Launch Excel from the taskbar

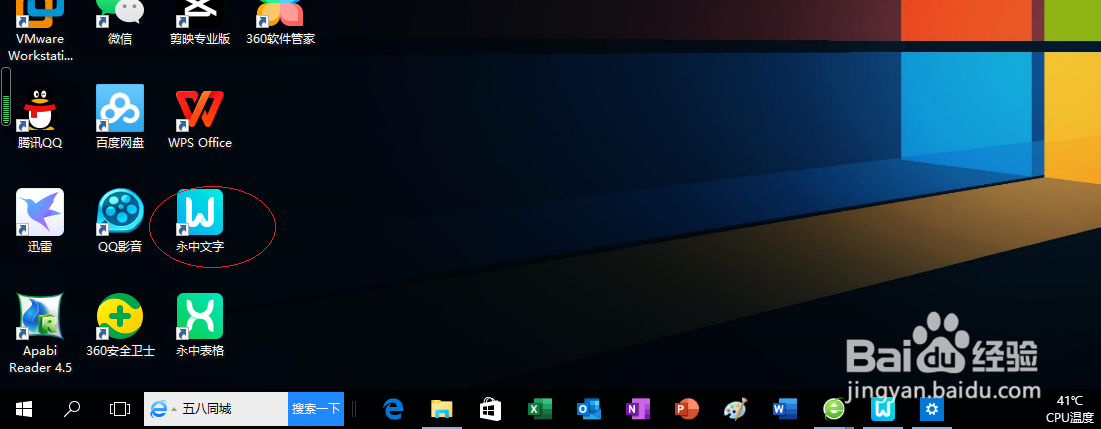pyautogui.click(x=540, y=409)
